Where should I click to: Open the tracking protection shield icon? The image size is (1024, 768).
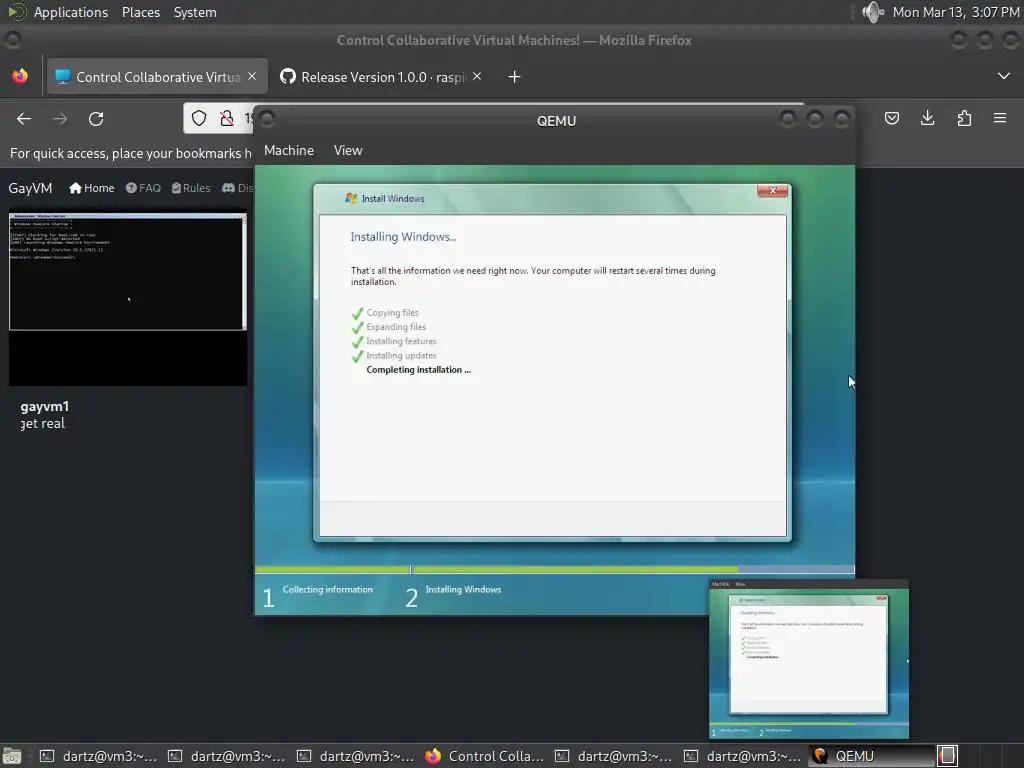coord(199,118)
